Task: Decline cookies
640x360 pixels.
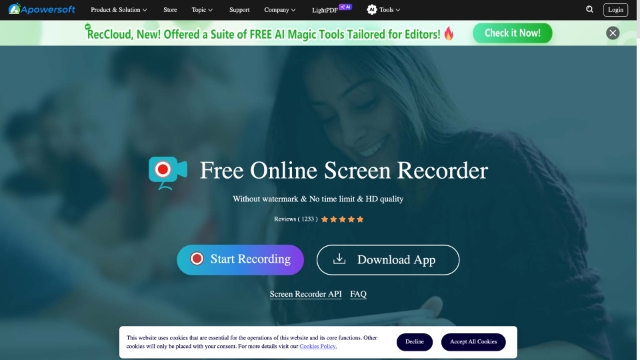Action: [x=414, y=342]
